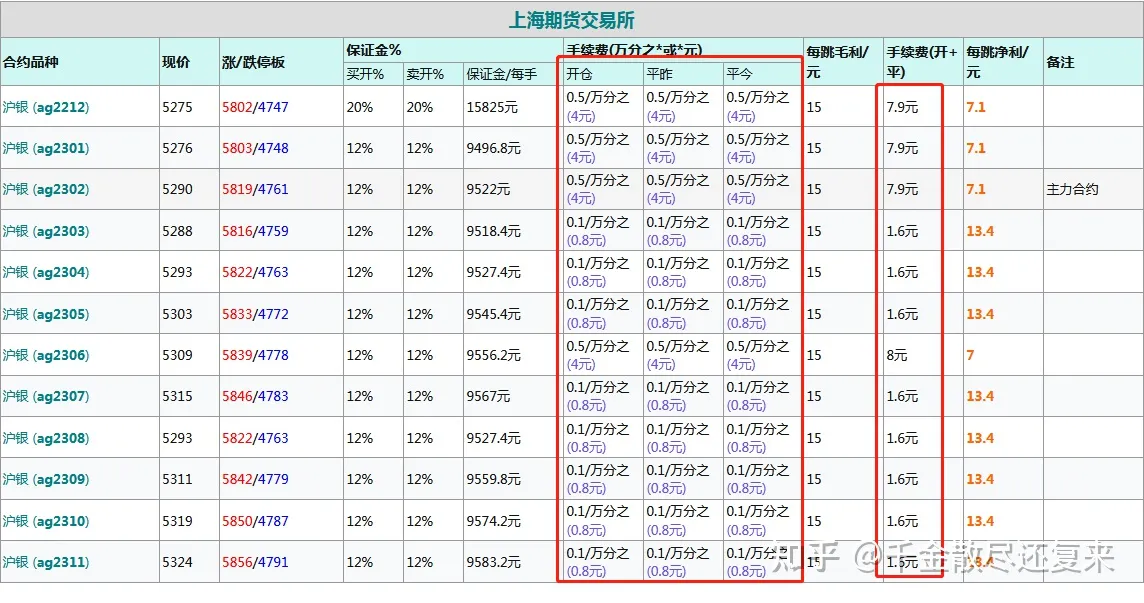Open the 沪银 (ag2311) contract link

click(45, 562)
